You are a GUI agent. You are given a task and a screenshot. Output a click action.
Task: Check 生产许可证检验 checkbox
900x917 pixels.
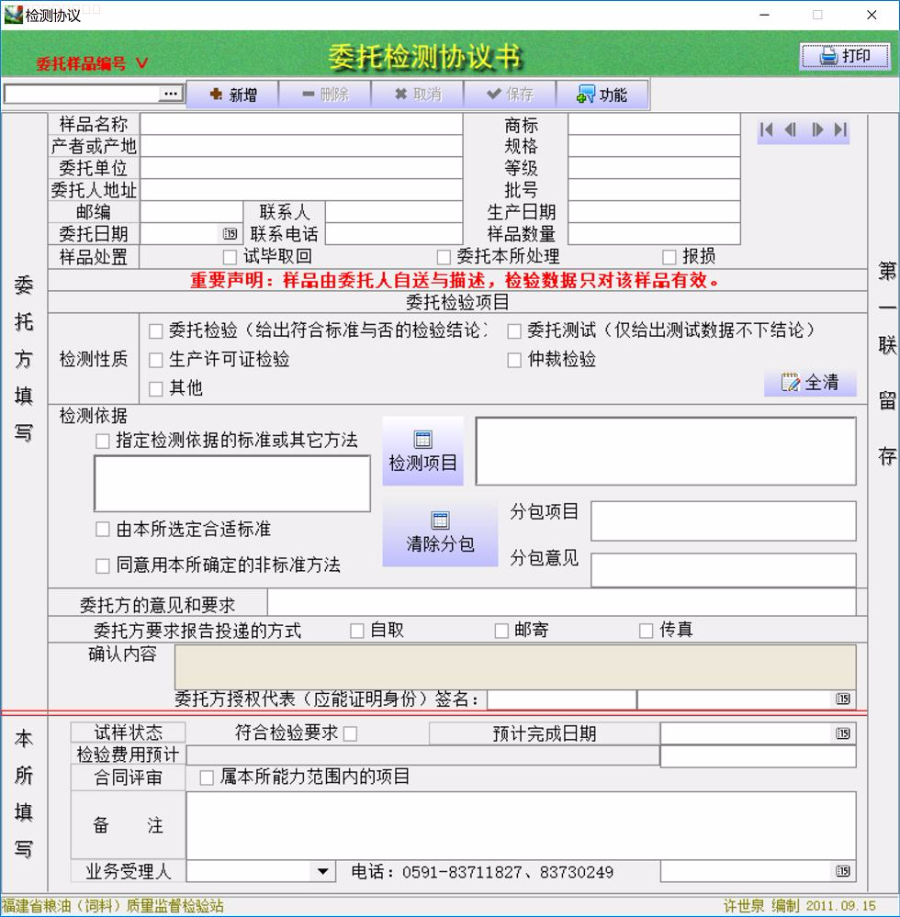[x=156, y=360]
